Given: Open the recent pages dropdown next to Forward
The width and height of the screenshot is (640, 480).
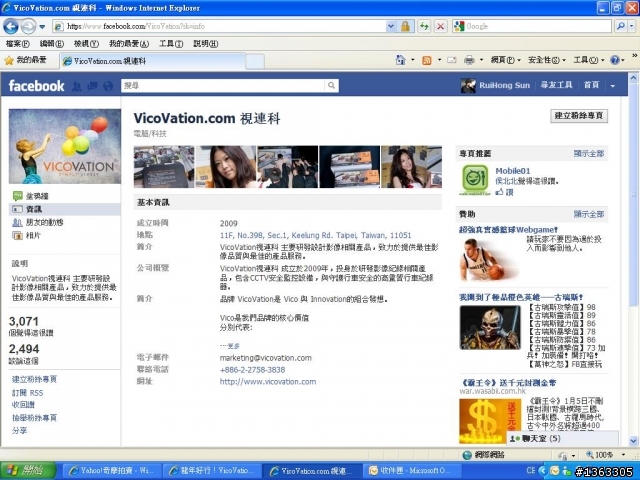Looking at the screenshot, I should click(x=42, y=27).
